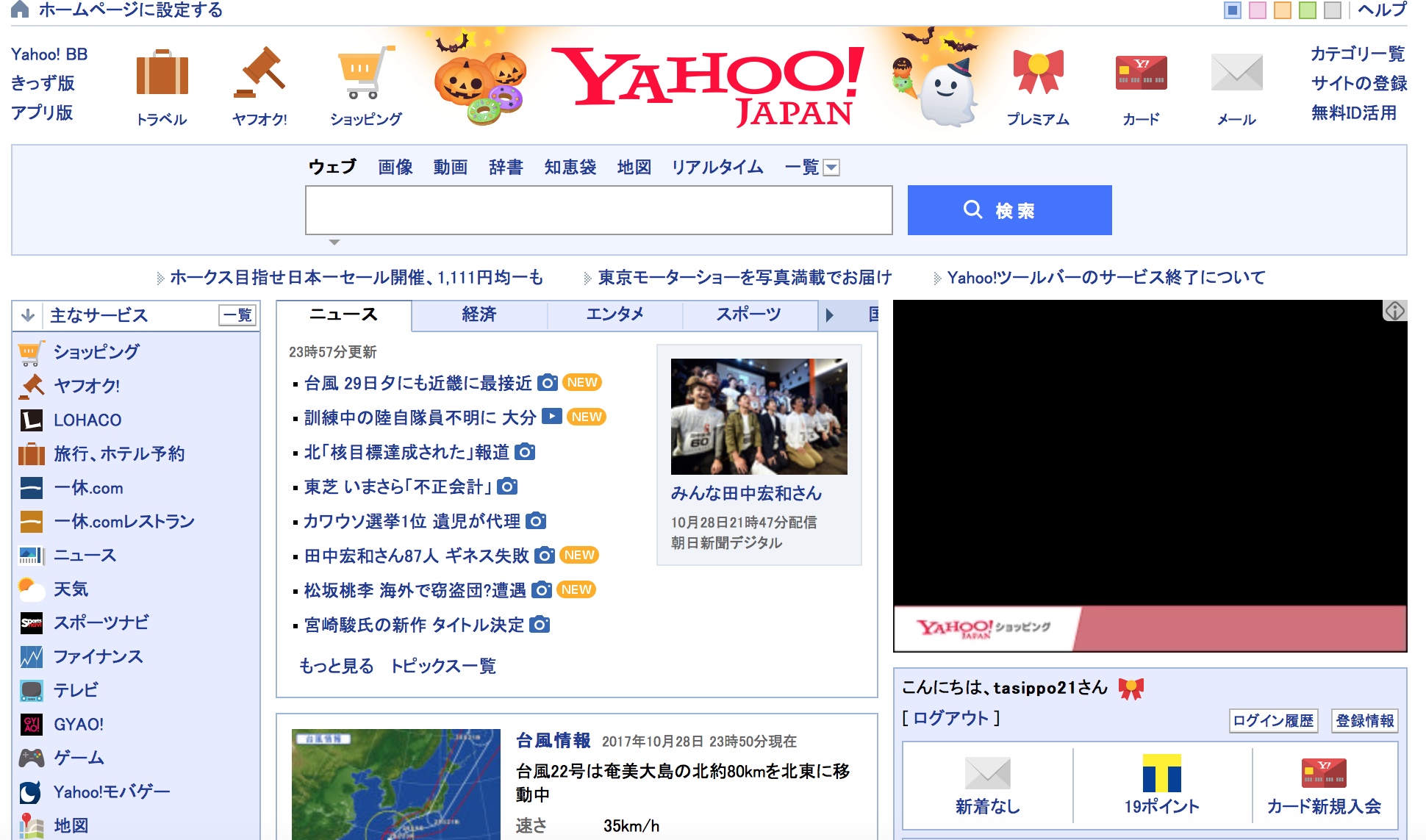
Task: Open the typhoon map thumbnail
Action: pyautogui.click(x=395, y=784)
